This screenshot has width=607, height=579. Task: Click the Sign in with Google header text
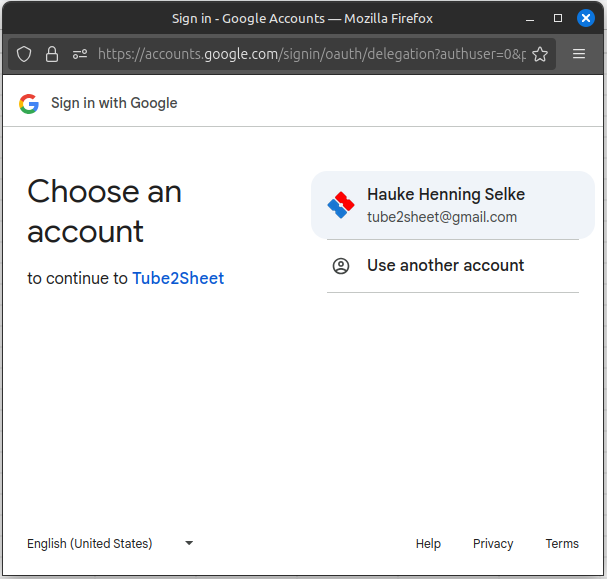point(114,103)
